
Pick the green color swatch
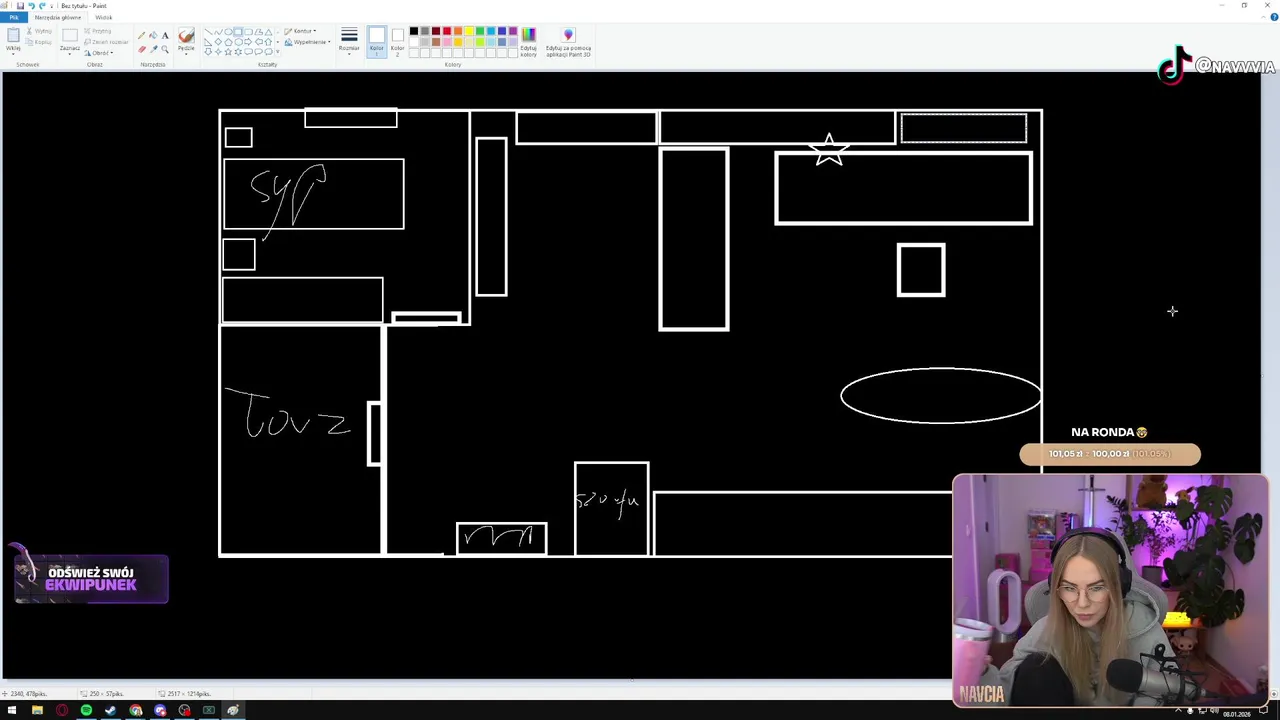[480, 31]
